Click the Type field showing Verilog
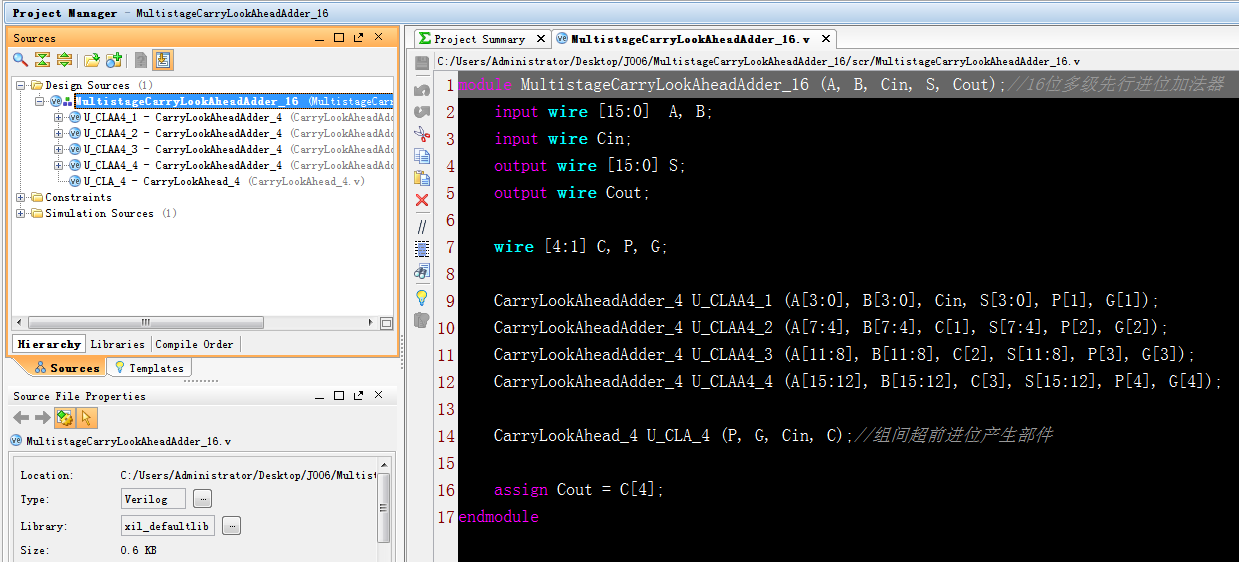The image size is (1239, 562). [153, 499]
